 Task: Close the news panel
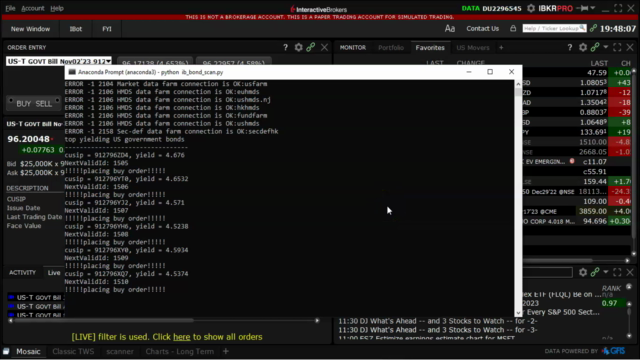pyautogui.click(x=630, y=272)
